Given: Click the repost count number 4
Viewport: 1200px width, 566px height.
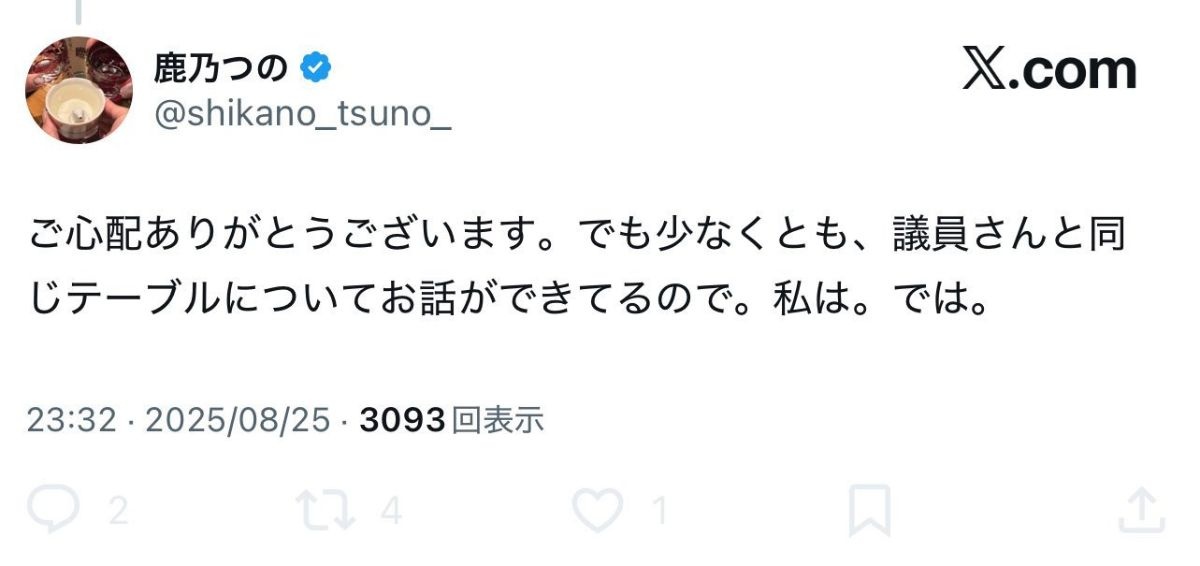Looking at the screenshot, I should click(x=392, y=512).
